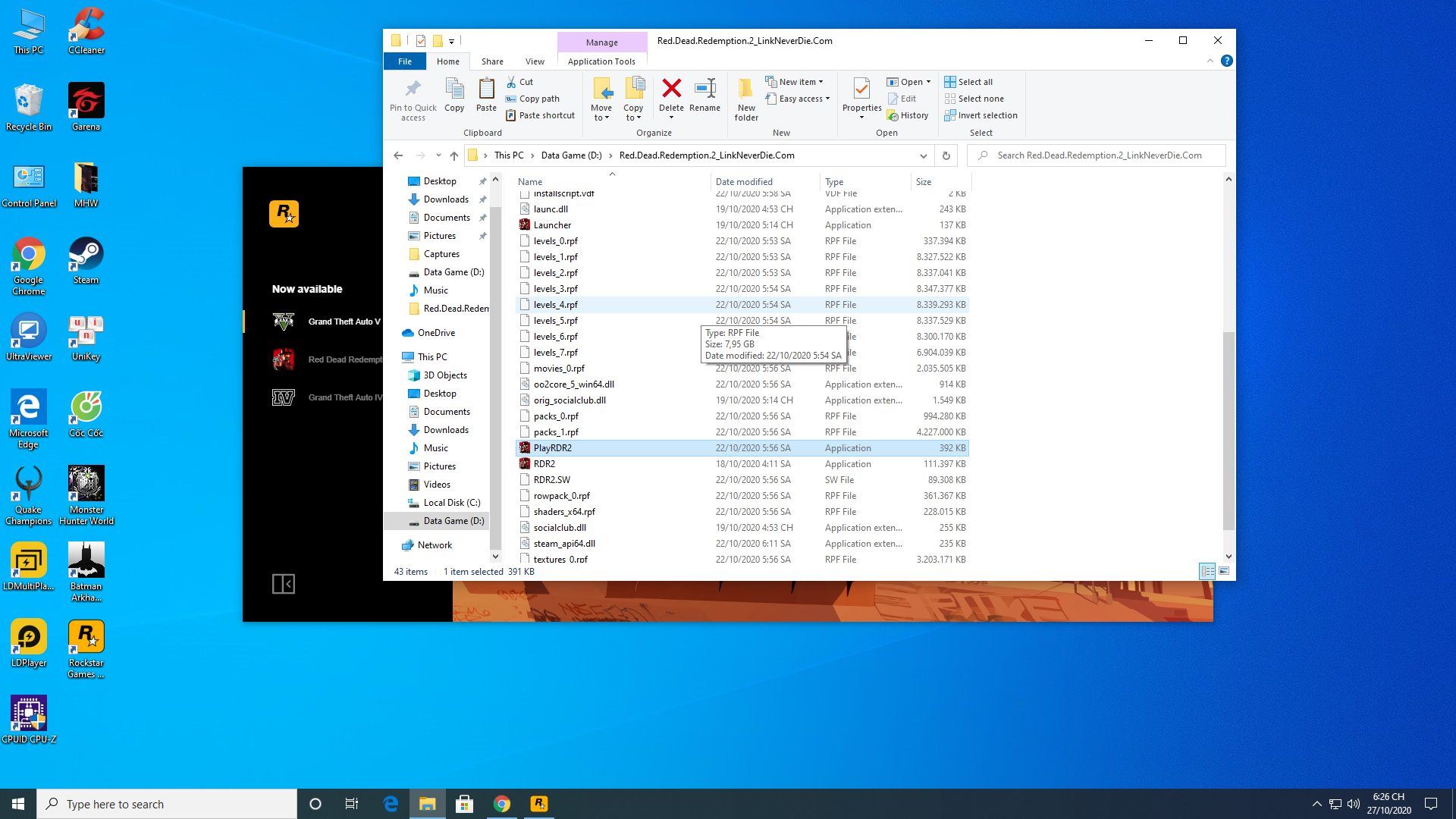Select Grand Theft Auto V in launcher
This screenshot has width=1456, height=819.
click(x=328, y=322)
